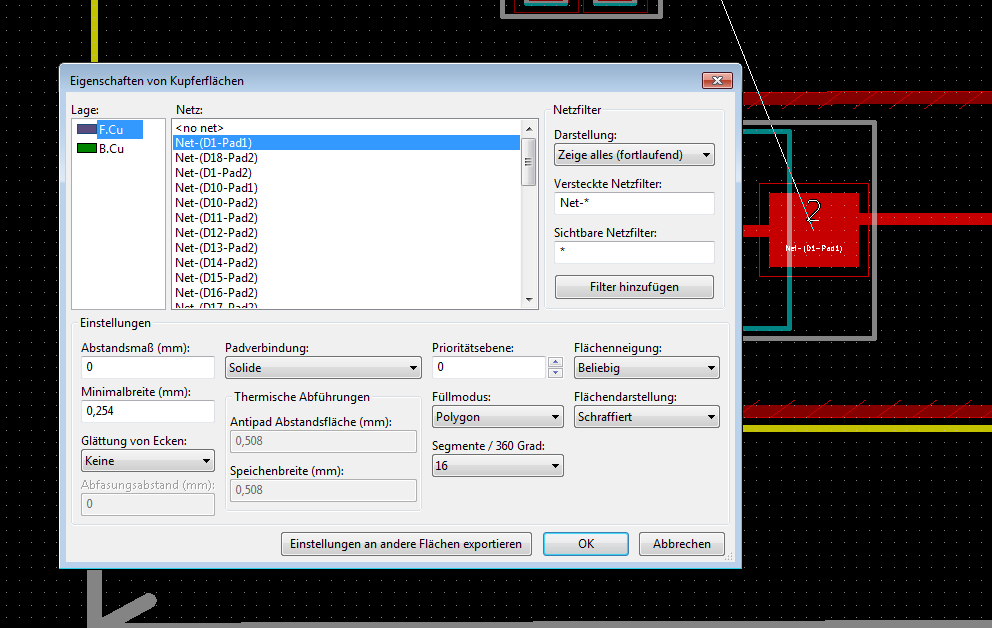Open the Flächendarstellung dropdown
This screenshot has width=992, height=628.
point(647,417)
